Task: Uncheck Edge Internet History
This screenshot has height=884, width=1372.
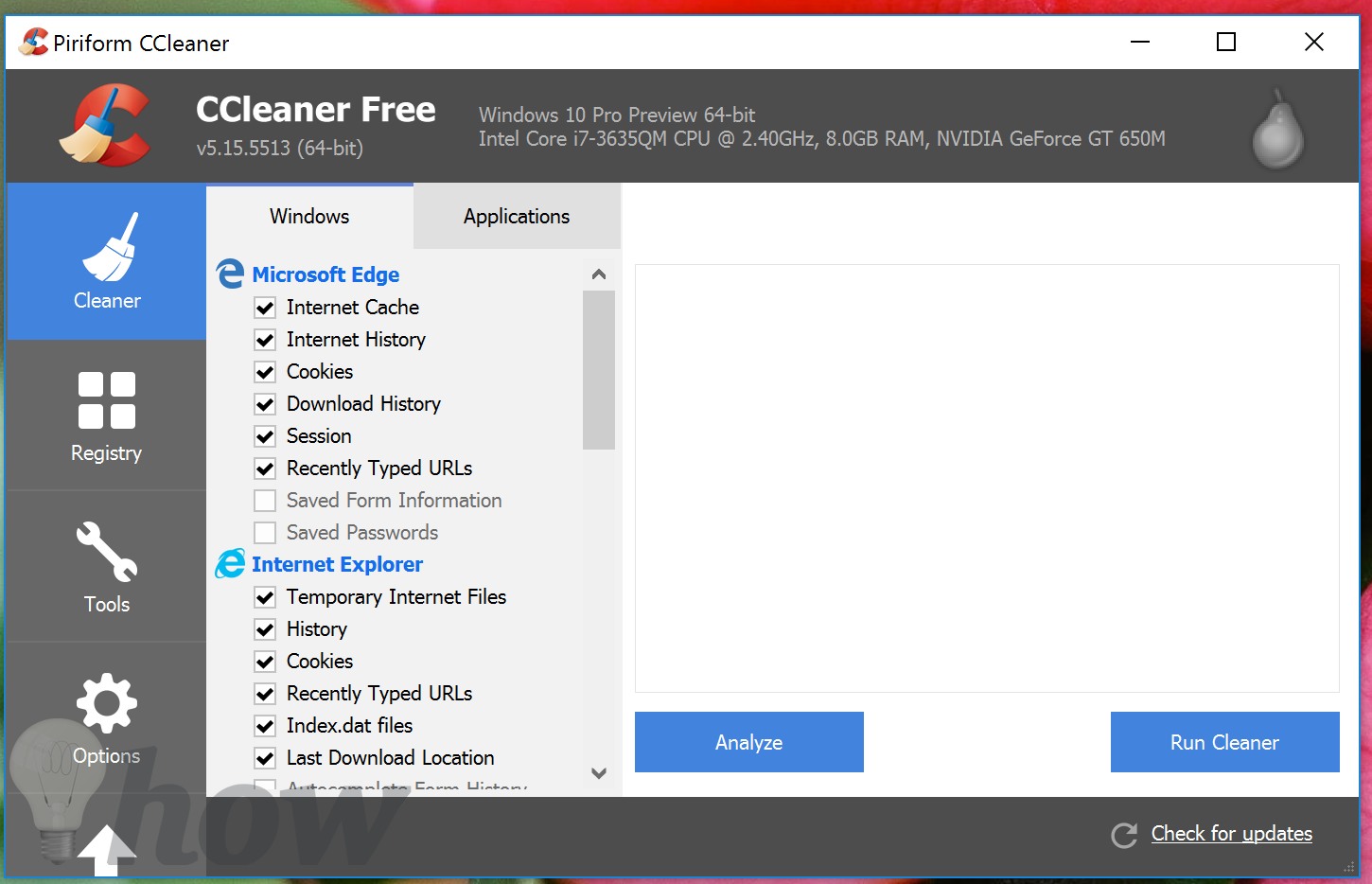Action: click(265, 340)
